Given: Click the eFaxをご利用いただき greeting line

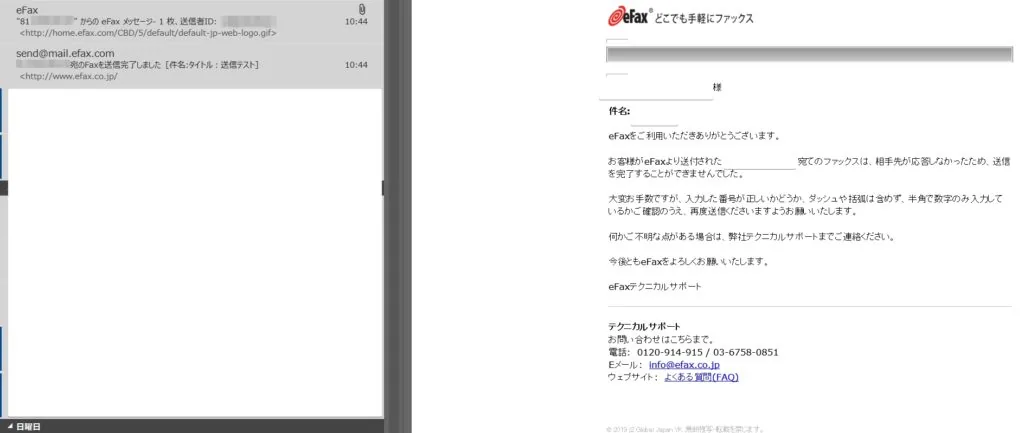Looking at the screenshot, I should 694,136.
